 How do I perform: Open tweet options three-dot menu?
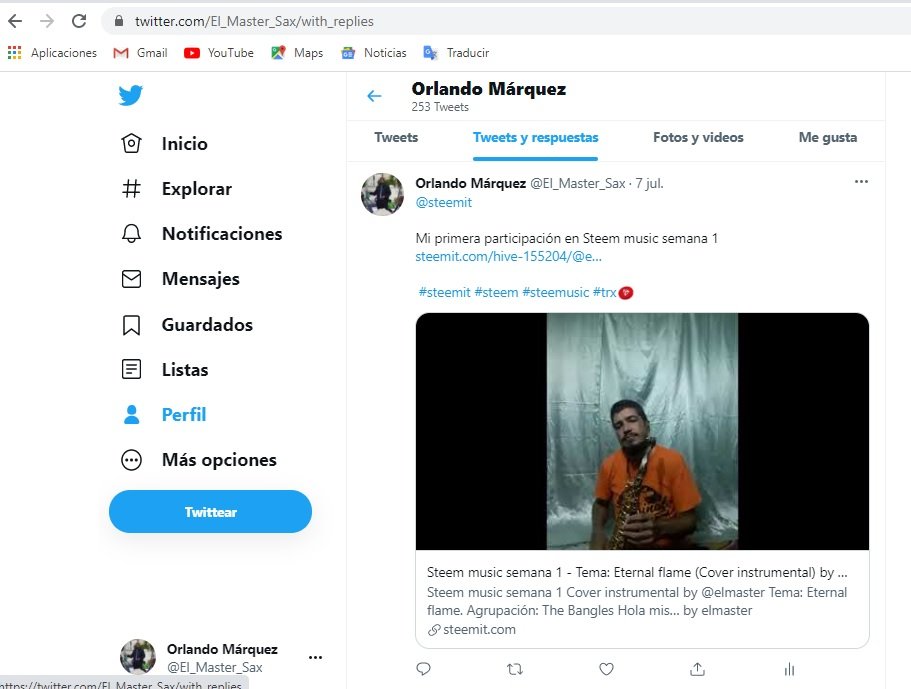point(861,182)
